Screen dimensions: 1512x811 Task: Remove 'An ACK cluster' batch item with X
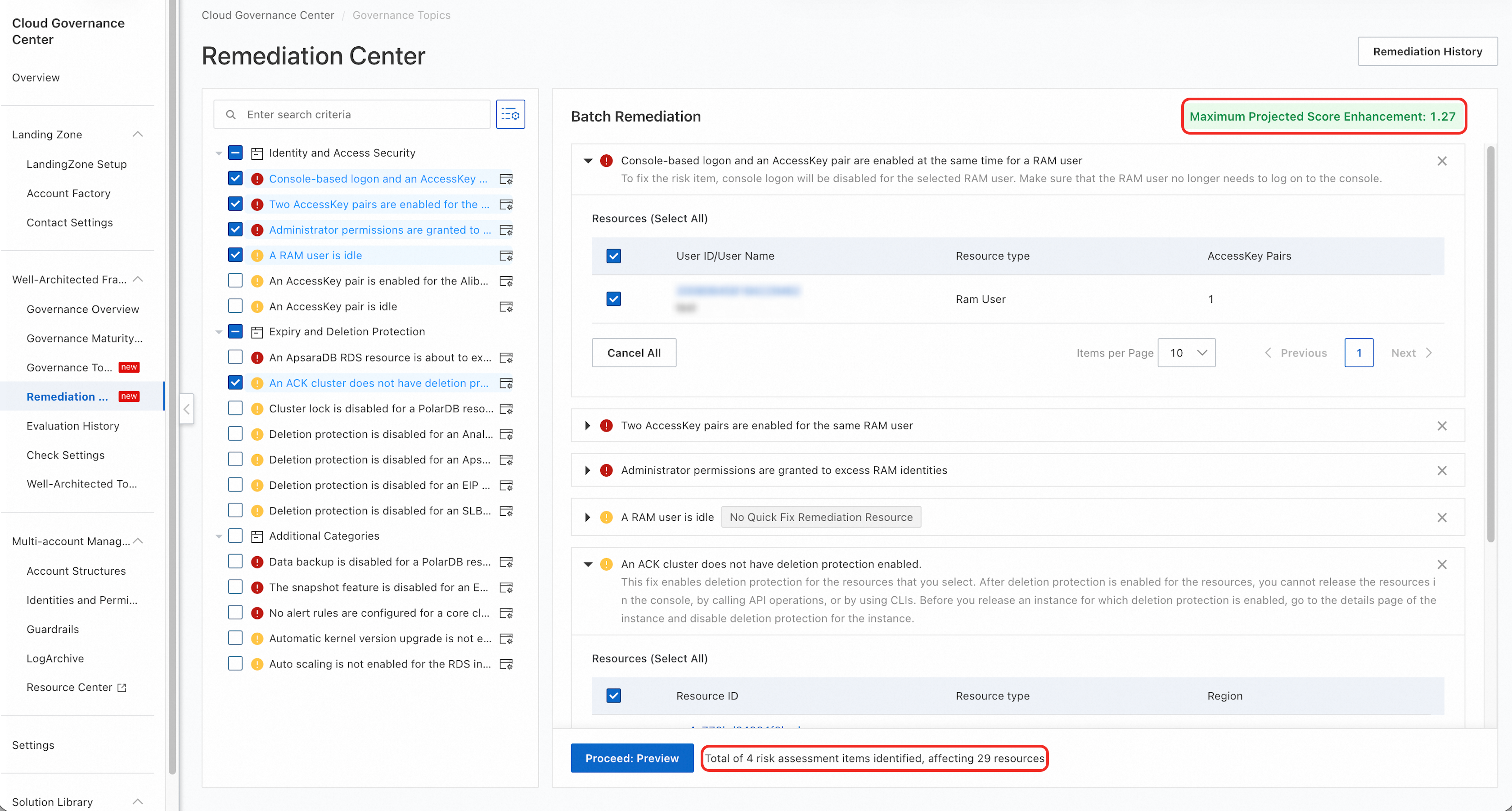coord(1441,564)
